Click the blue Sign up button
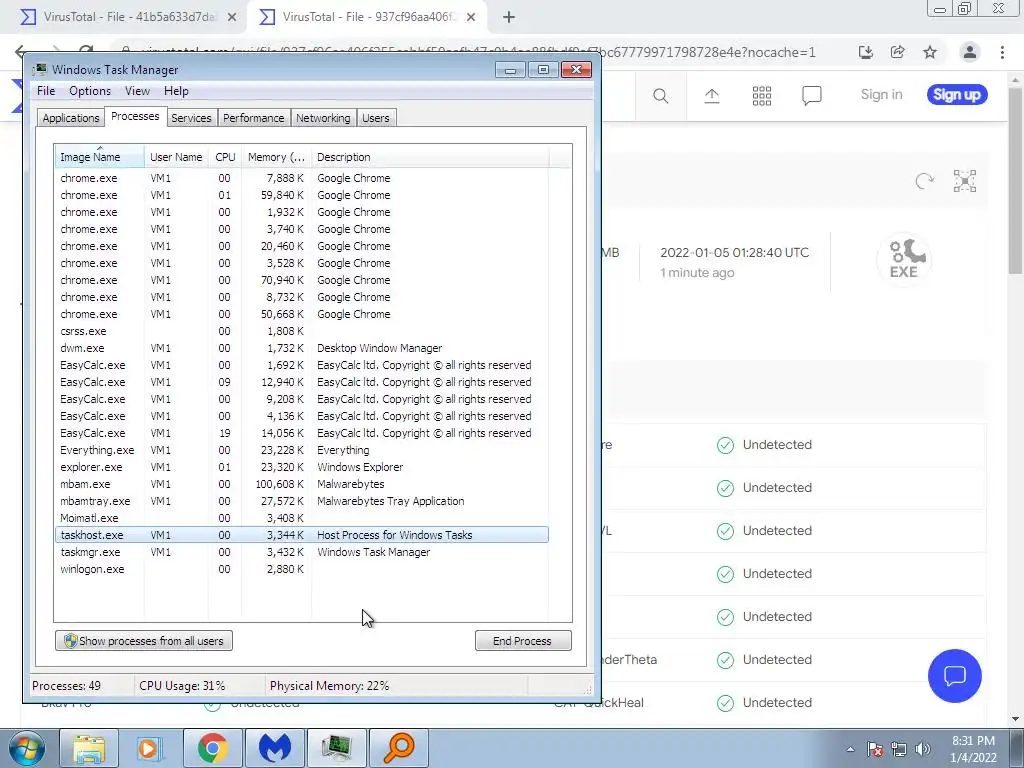The height and width of the screenshot is (768, 1024). (957, 95)
